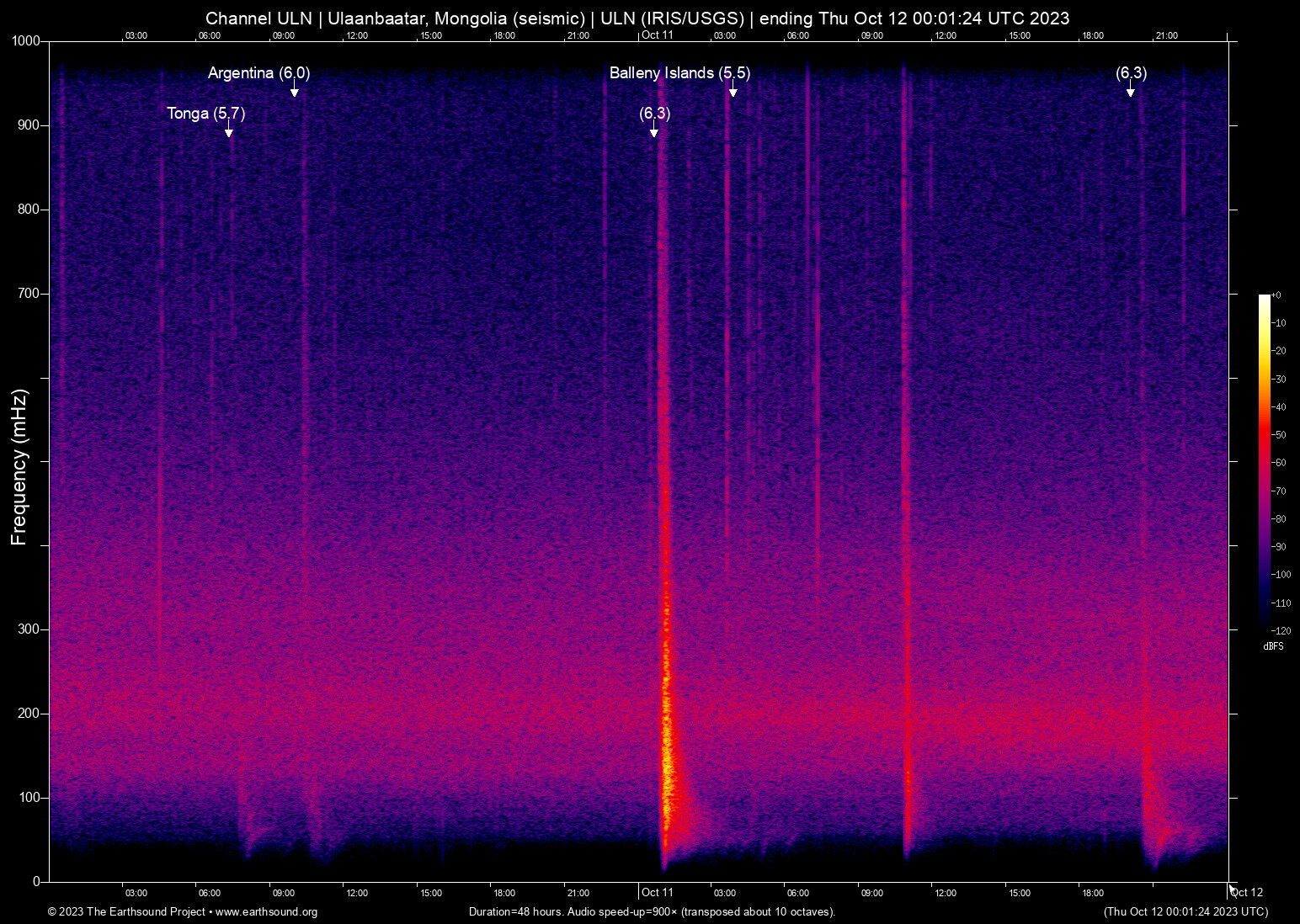This screenshot has width=1300, height=924.
Task: Click the -120 label on the colorbar
Action: pyautogui.click(x=1281, y=630)
